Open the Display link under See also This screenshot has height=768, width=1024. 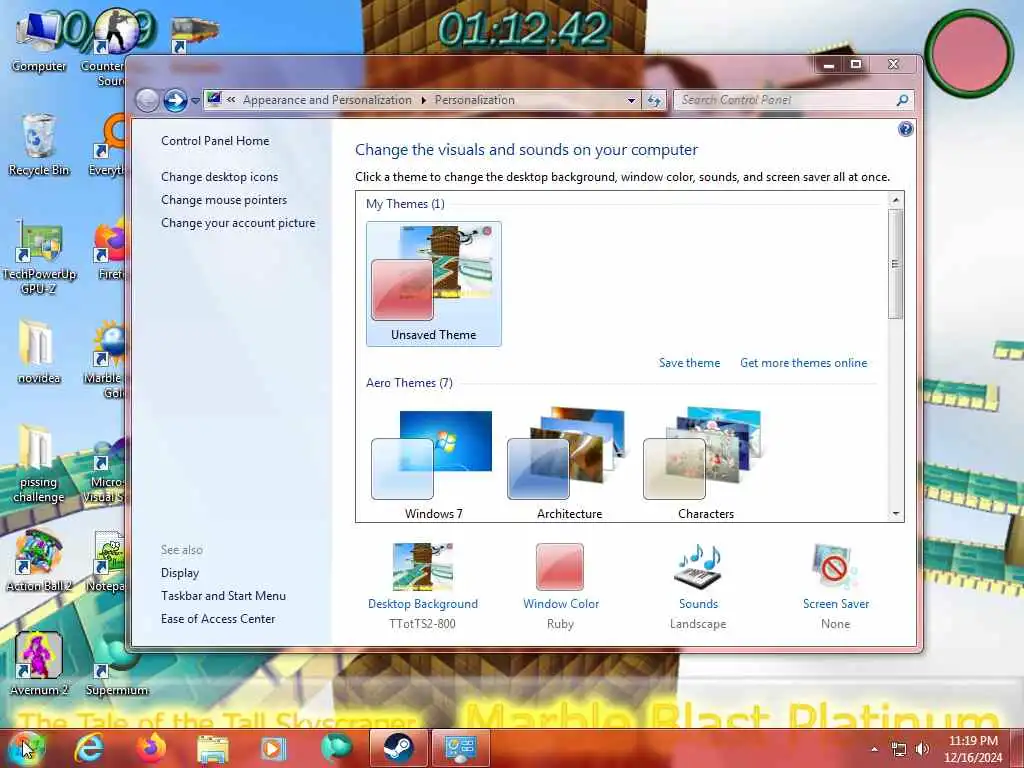pyautogui.click(x=180, y=573)
